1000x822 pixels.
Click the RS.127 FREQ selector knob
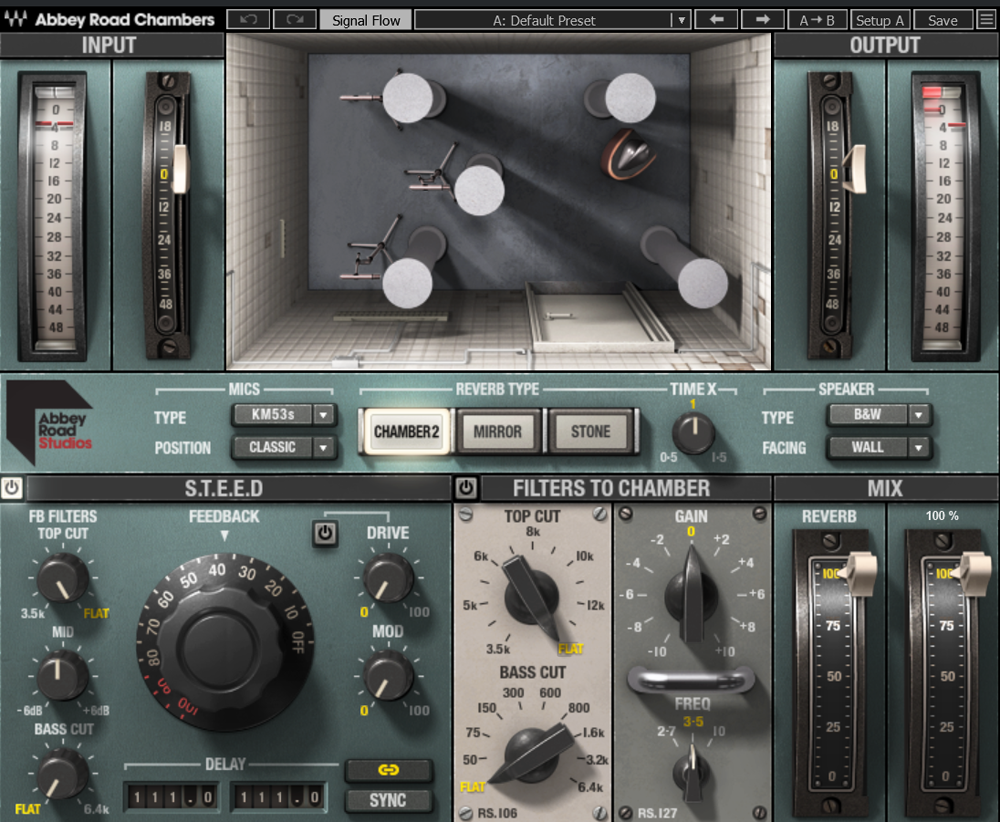tap(691, 773)
